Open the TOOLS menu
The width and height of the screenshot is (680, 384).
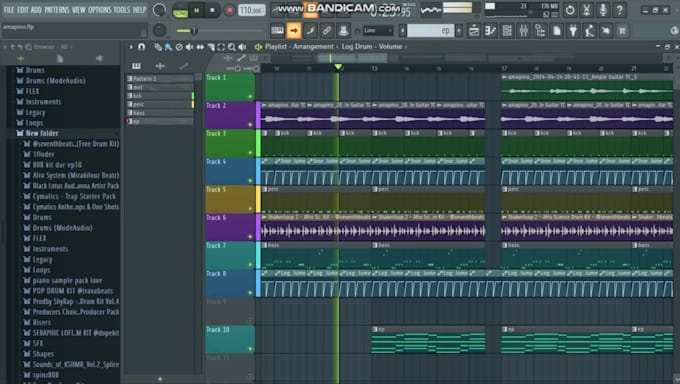[x=121, y=10]
